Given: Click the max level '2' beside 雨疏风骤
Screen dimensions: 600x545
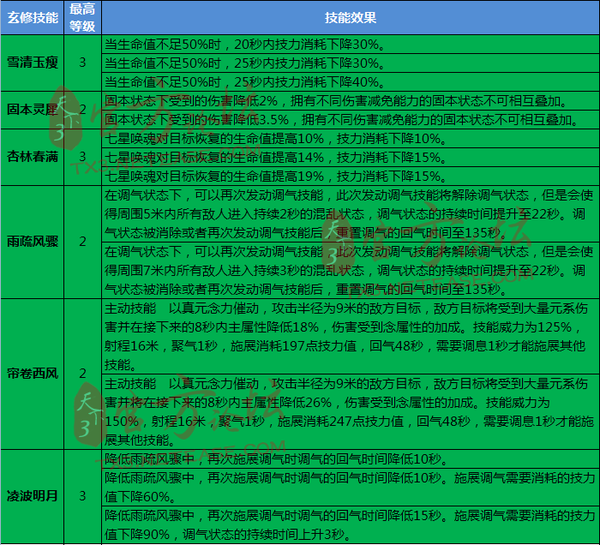Looking at the screenshot, I should (x=82, y=242).
